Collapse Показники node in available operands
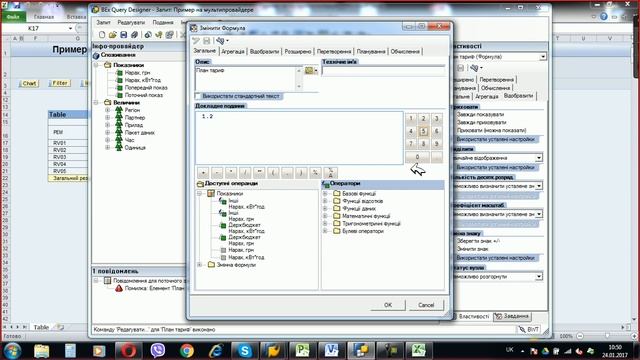The image size is (640, 360). tap(200, 193)
